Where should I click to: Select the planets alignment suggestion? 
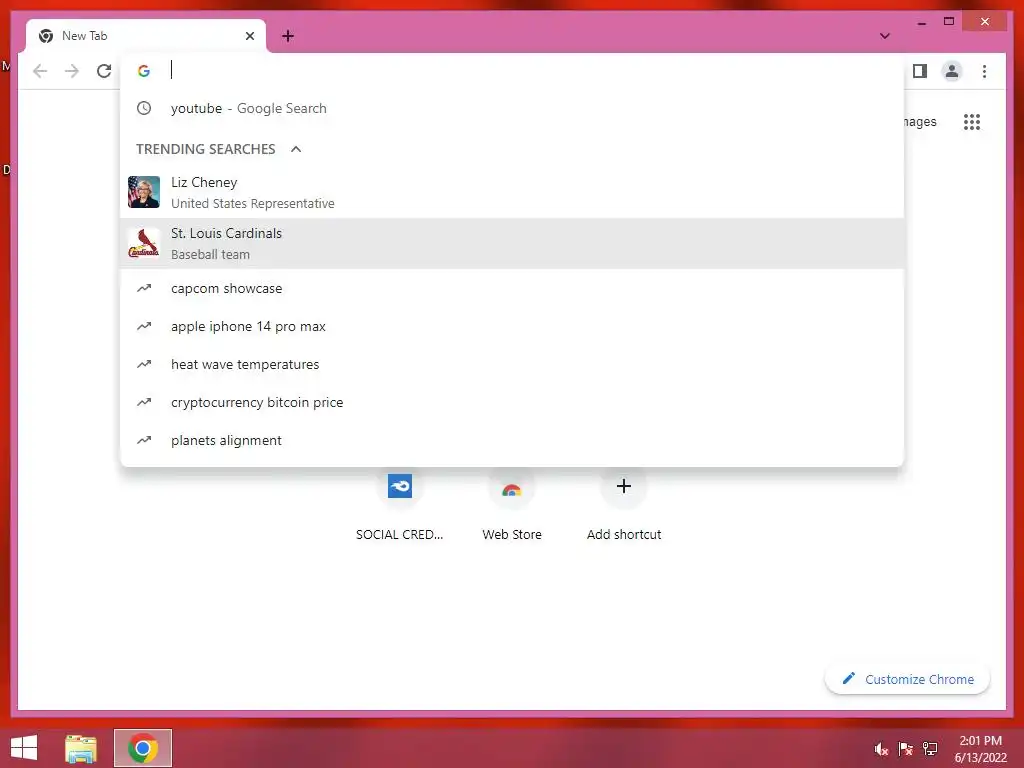pyautogui.click(x=512, y=440)
